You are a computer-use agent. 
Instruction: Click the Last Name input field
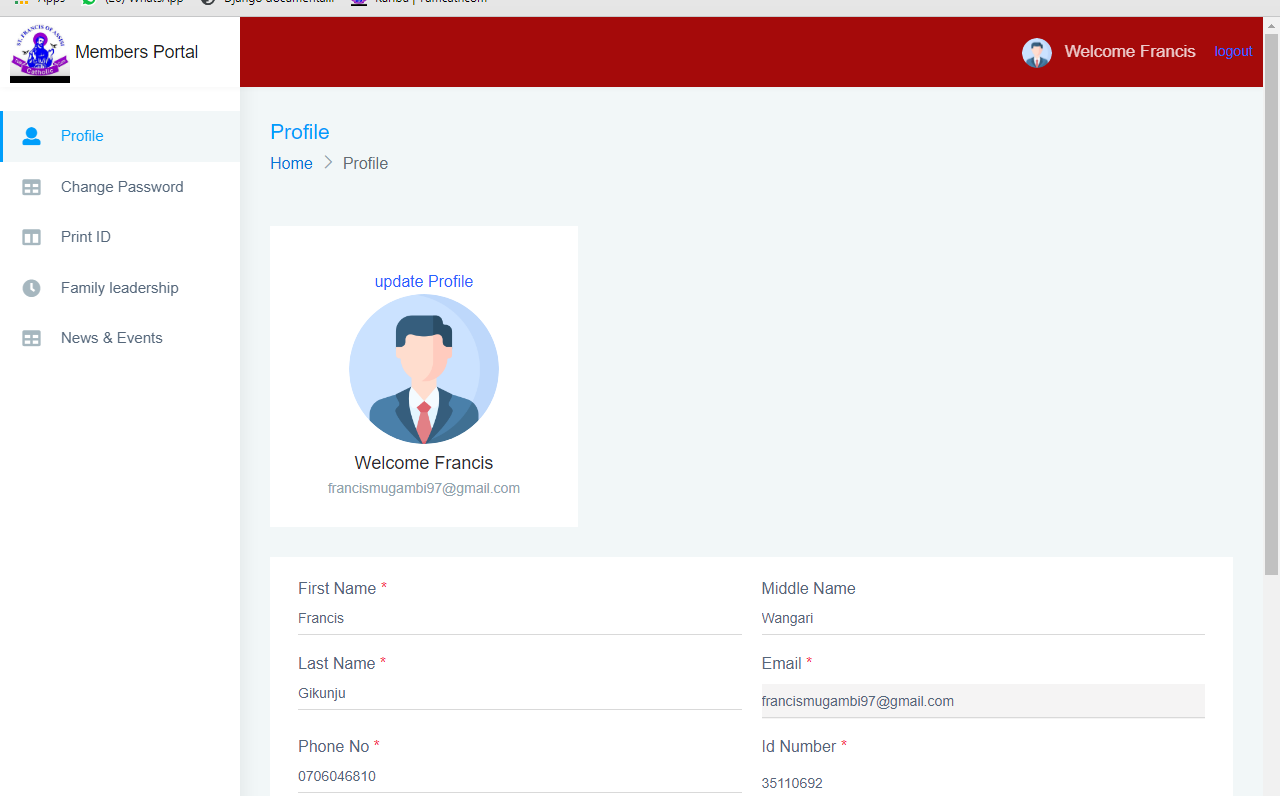519,694
